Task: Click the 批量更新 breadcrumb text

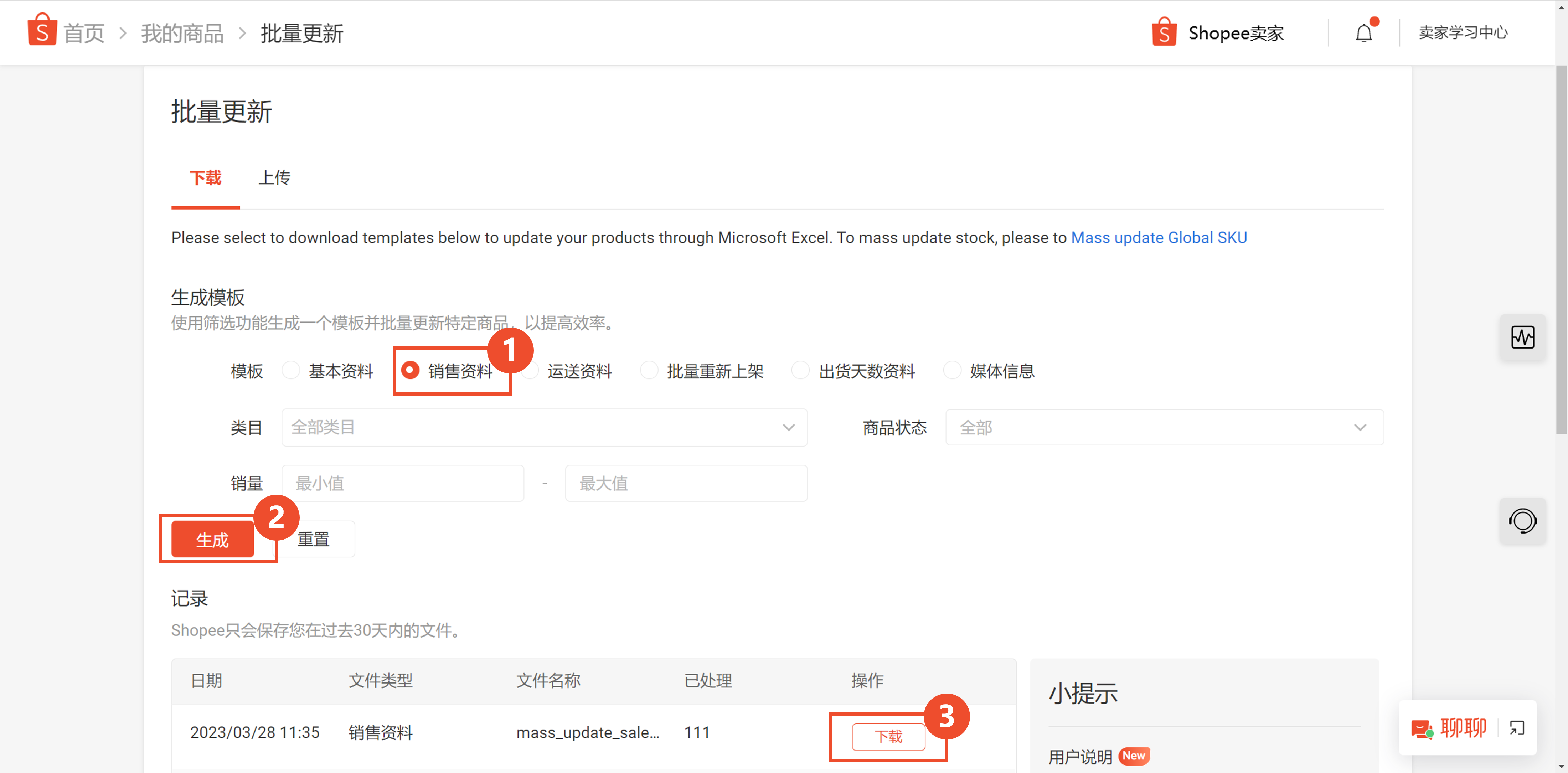Action: [302, 34]
